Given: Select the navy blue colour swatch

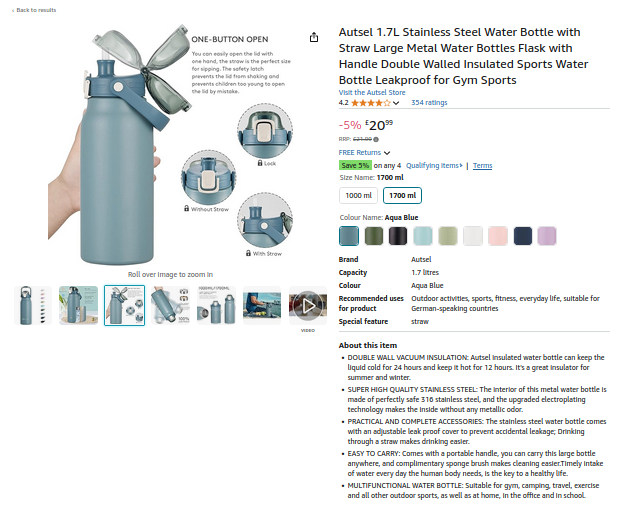Looking at the screenshot, I should (x=522, y=236).
